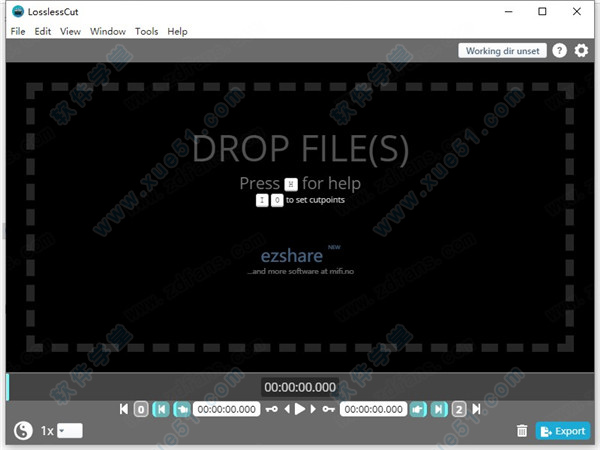
Task: Minimize the LosslessCut window
Action: click(x=509, y=11)
